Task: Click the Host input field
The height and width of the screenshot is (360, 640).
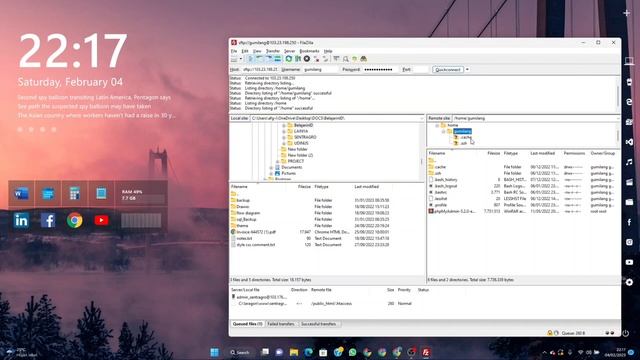Action: pyautogui.click(x=260, y=70)
